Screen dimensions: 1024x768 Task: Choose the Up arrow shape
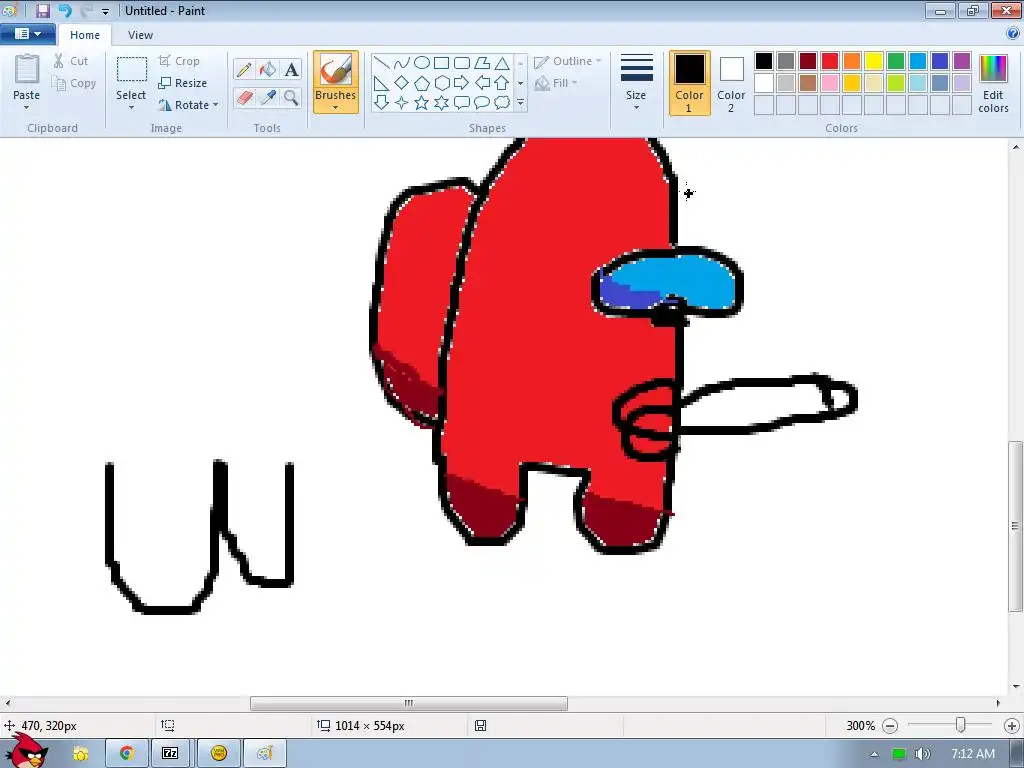[x=502, y=83]
